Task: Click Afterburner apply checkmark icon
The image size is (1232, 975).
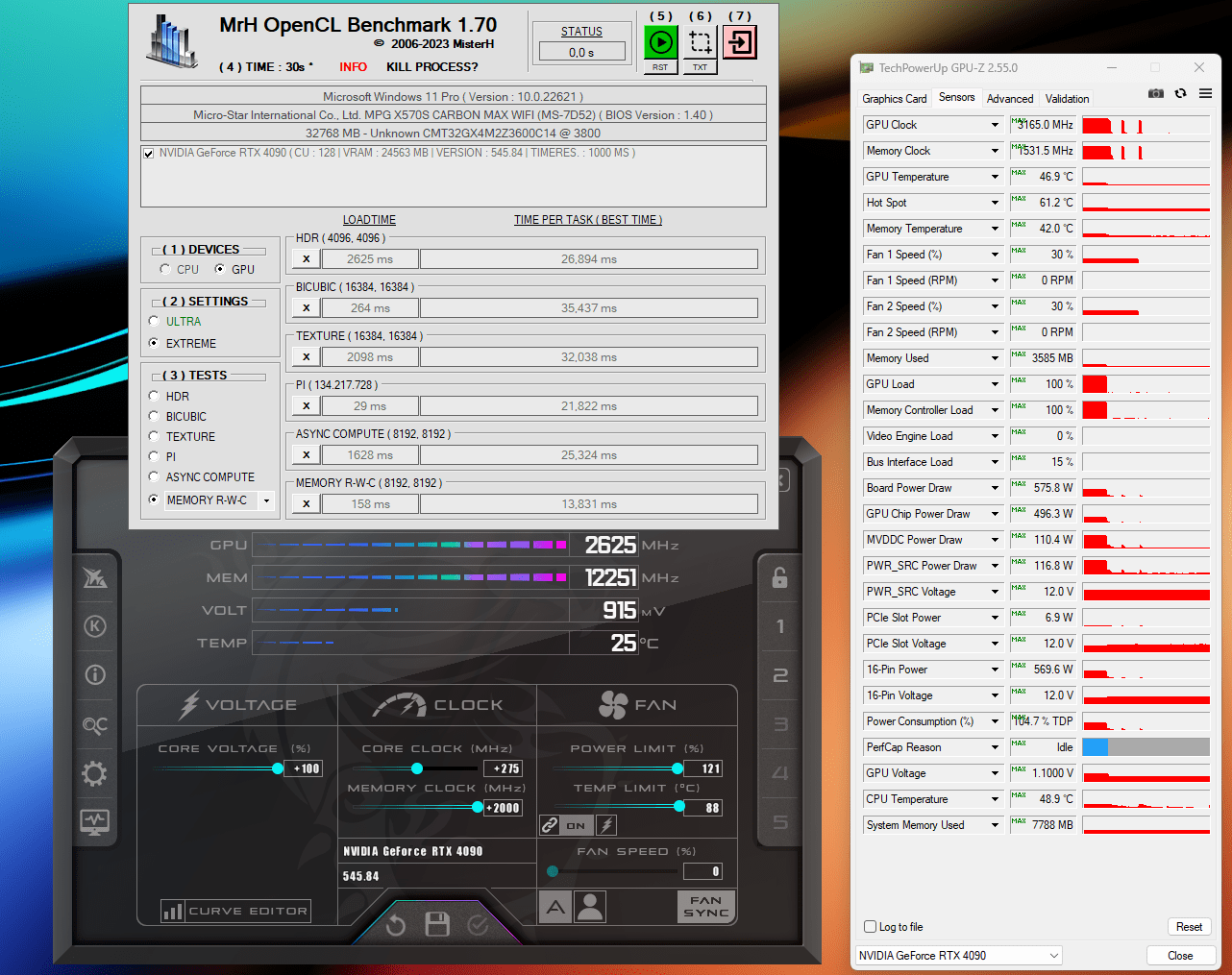Action: (478, 925)
